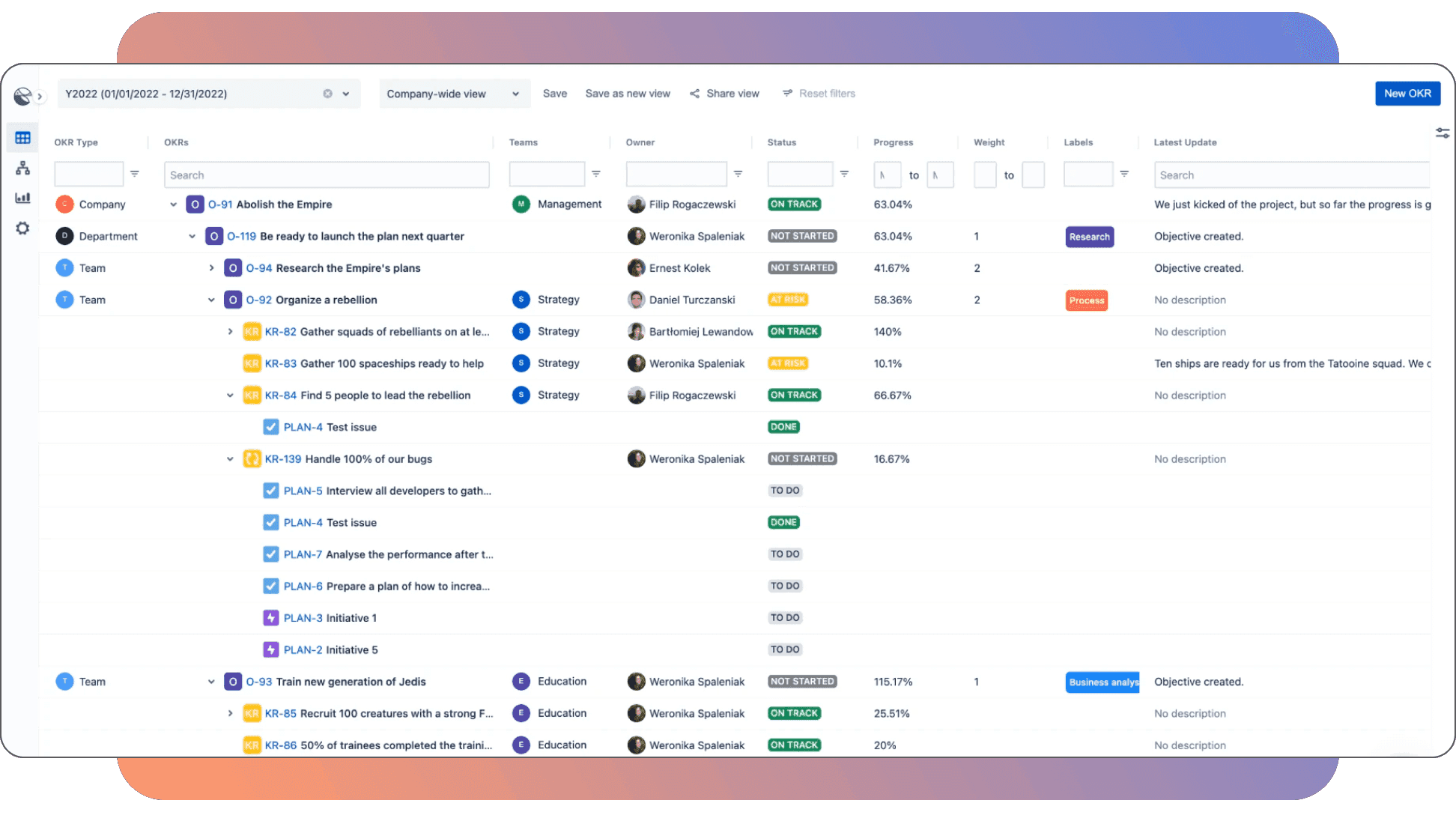
Task: Click the checkbox icon on PLAN-4 Test issue
Action: tap(270, 426)
